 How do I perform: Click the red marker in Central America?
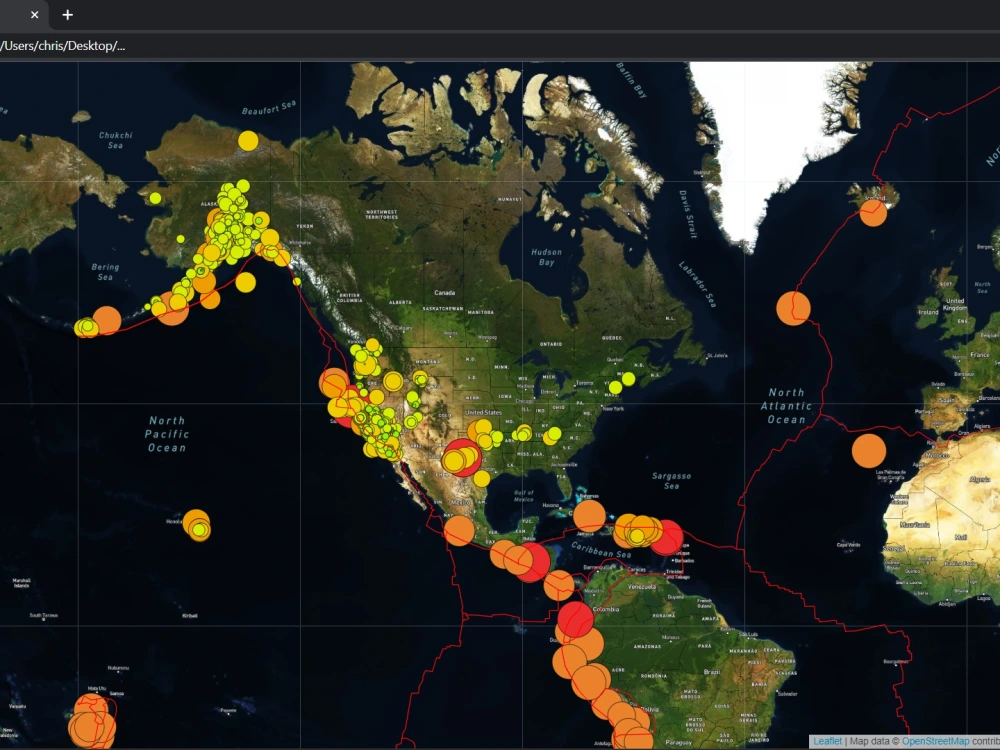point(534,562)
